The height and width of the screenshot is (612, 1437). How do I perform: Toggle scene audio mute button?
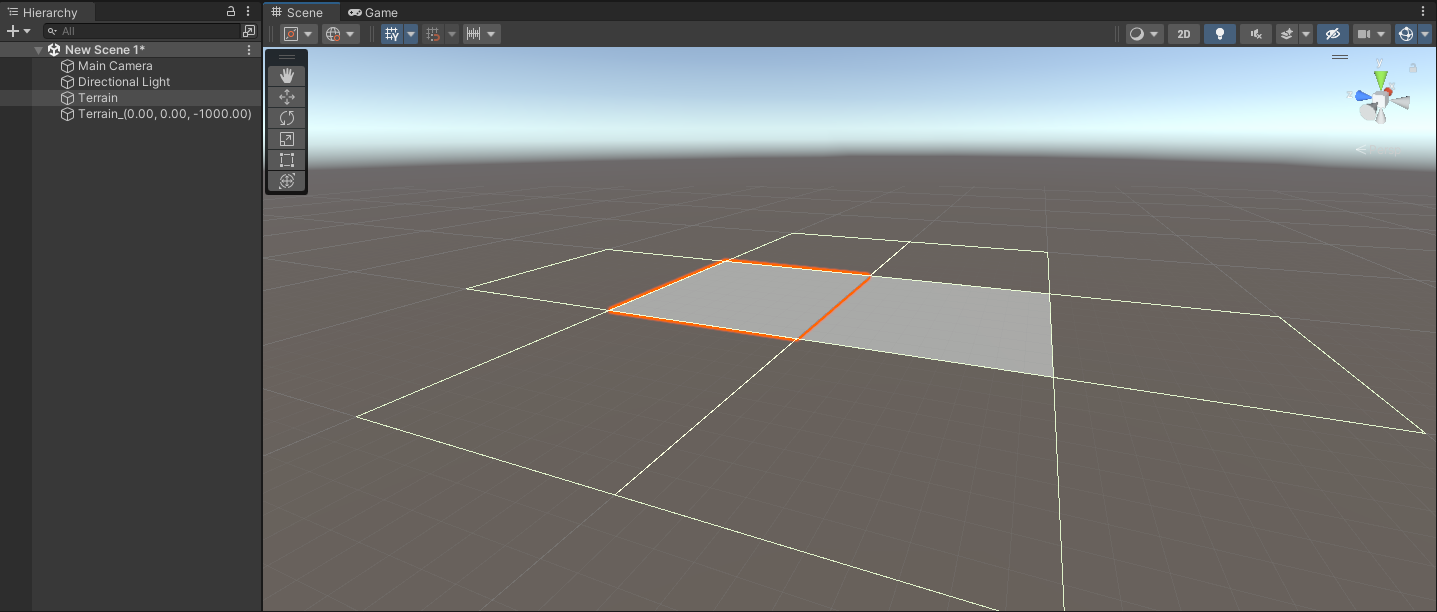click(x=1255, y=34)
